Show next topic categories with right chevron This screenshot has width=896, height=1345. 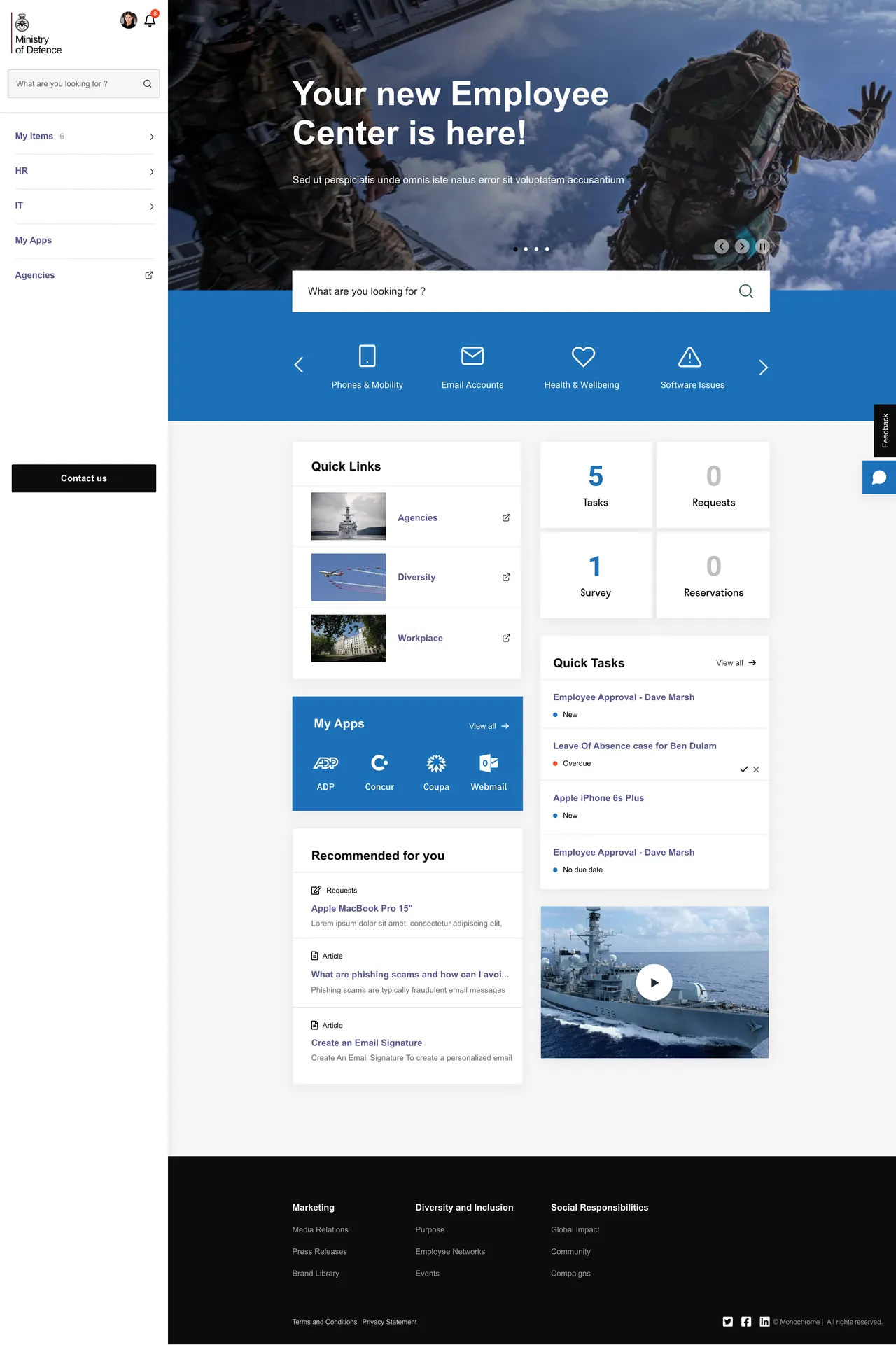764,368
